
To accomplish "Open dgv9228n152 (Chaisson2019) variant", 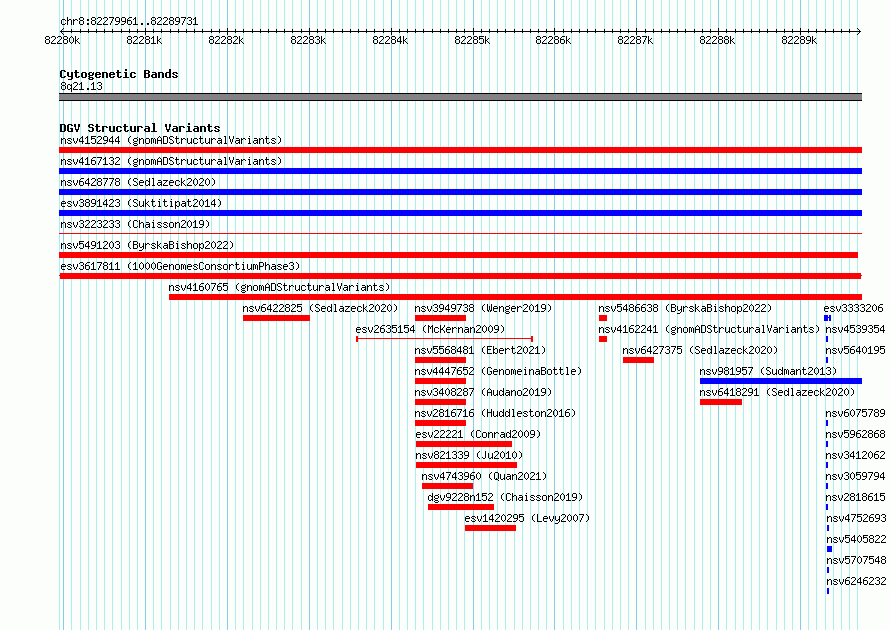I will (505, 497).
